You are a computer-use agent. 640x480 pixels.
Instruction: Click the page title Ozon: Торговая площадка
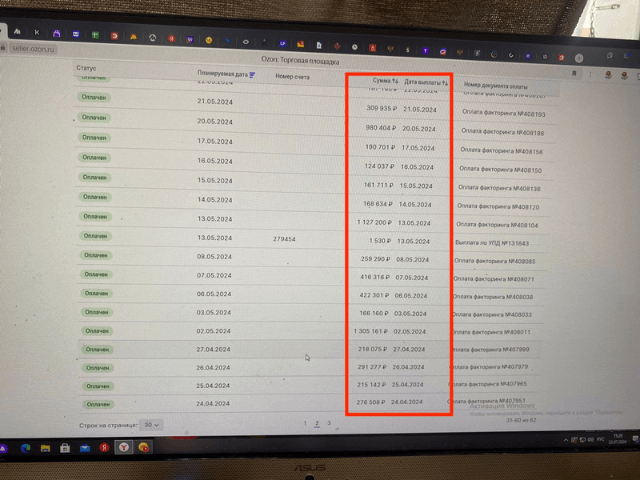coord(300,61)
